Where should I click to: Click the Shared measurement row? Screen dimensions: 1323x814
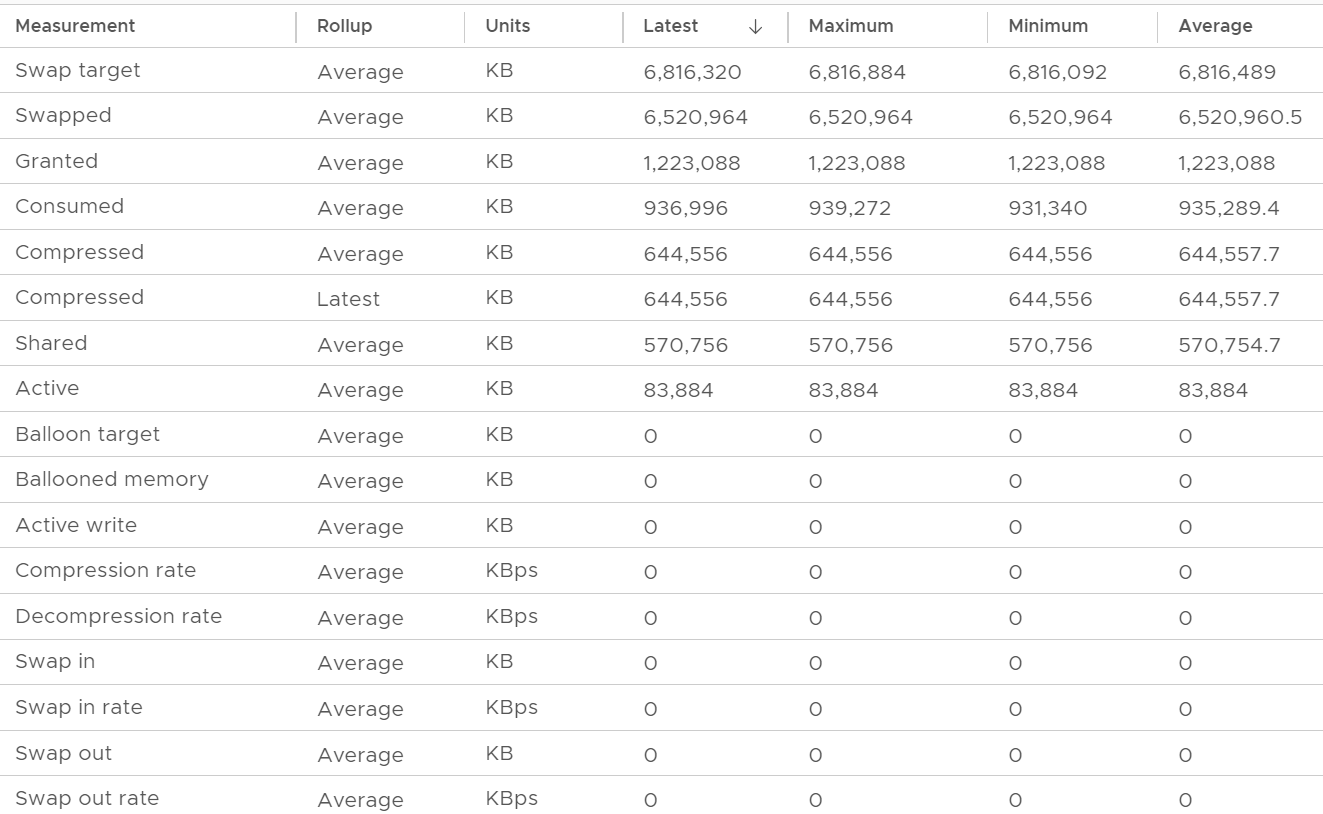coord(661,344)
